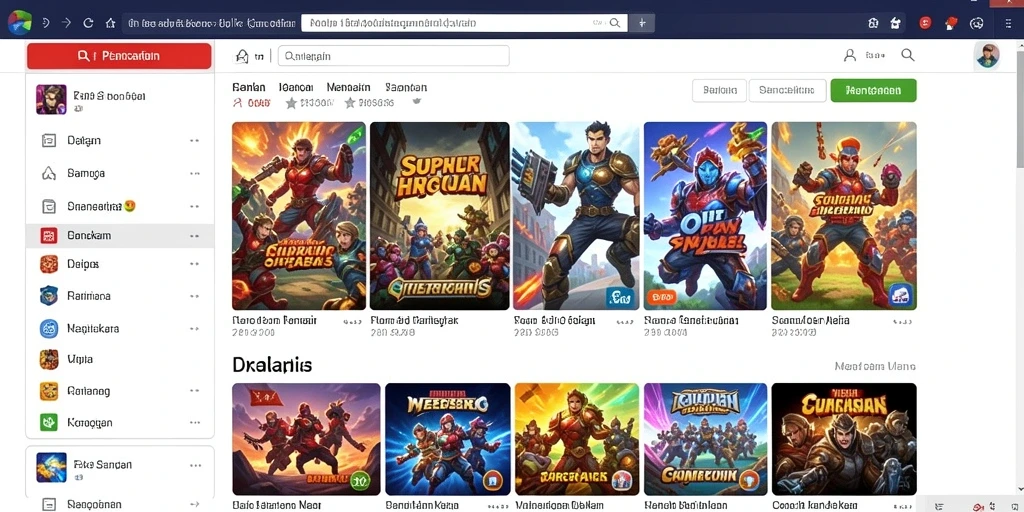Screen dimensions: 1024x512
Task: Click the Deipas game icon in the sidebar
Action: [x=49, y=264]
